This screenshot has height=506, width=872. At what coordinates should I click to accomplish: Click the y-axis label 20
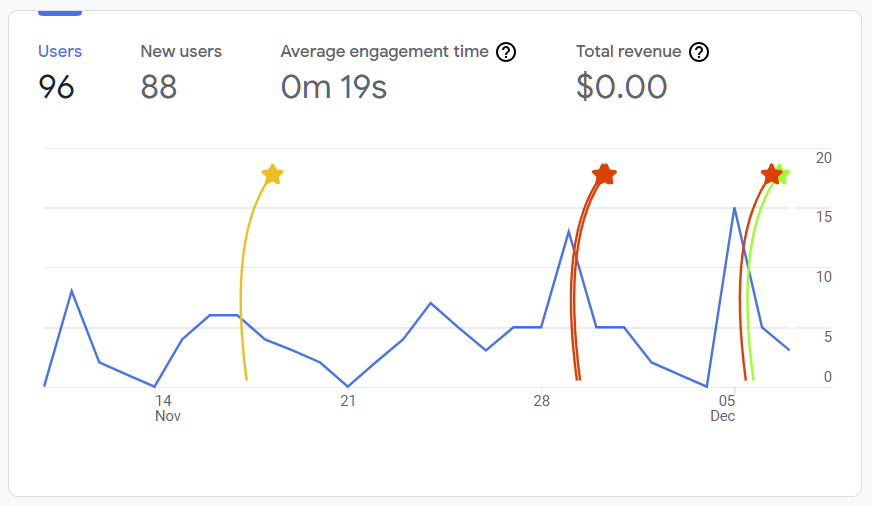(824, 158)
